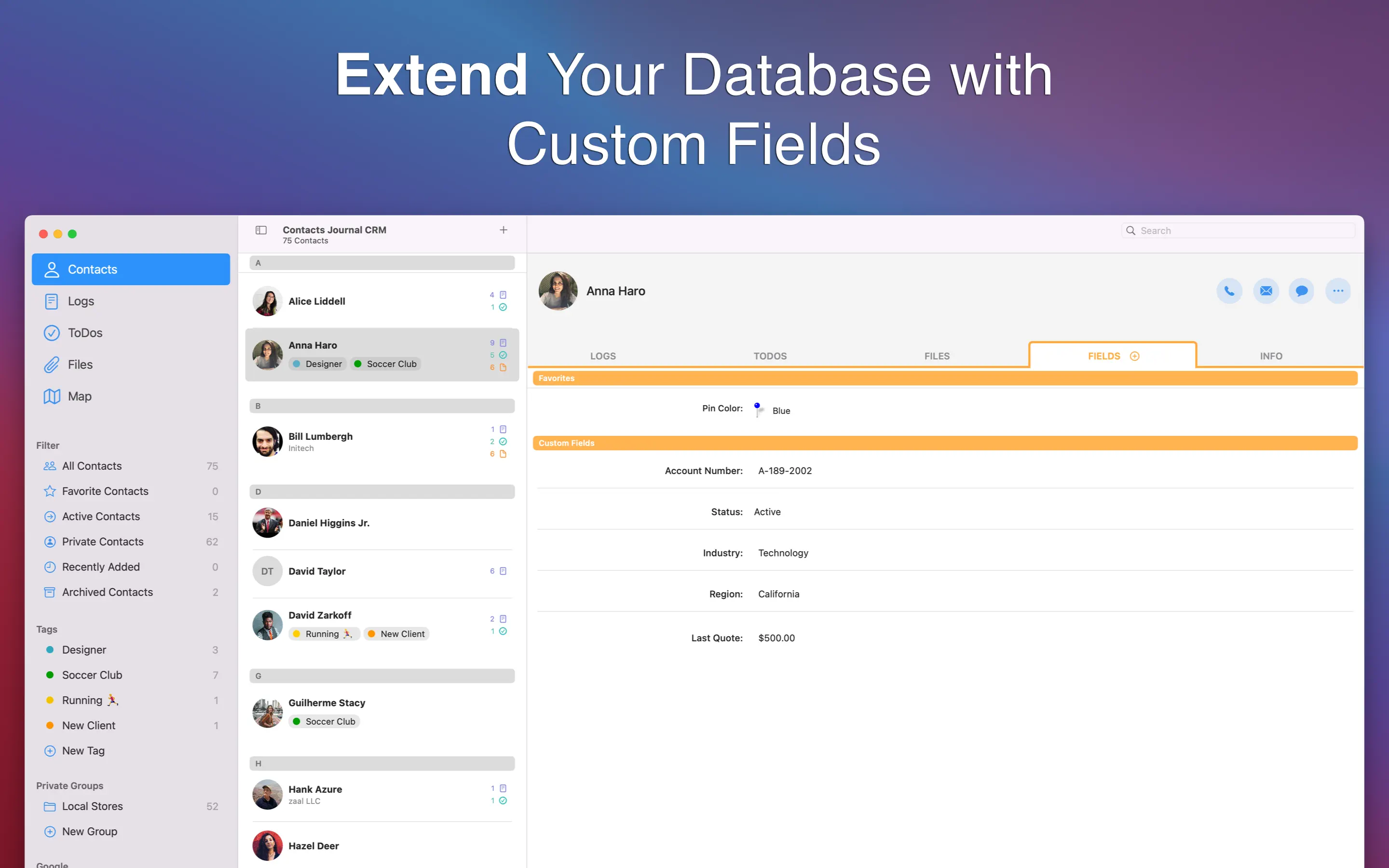Click New Group in sidebar
The width and height of the screenshot is (1389, 868).
pyautogui.click(x=89, y=831)
